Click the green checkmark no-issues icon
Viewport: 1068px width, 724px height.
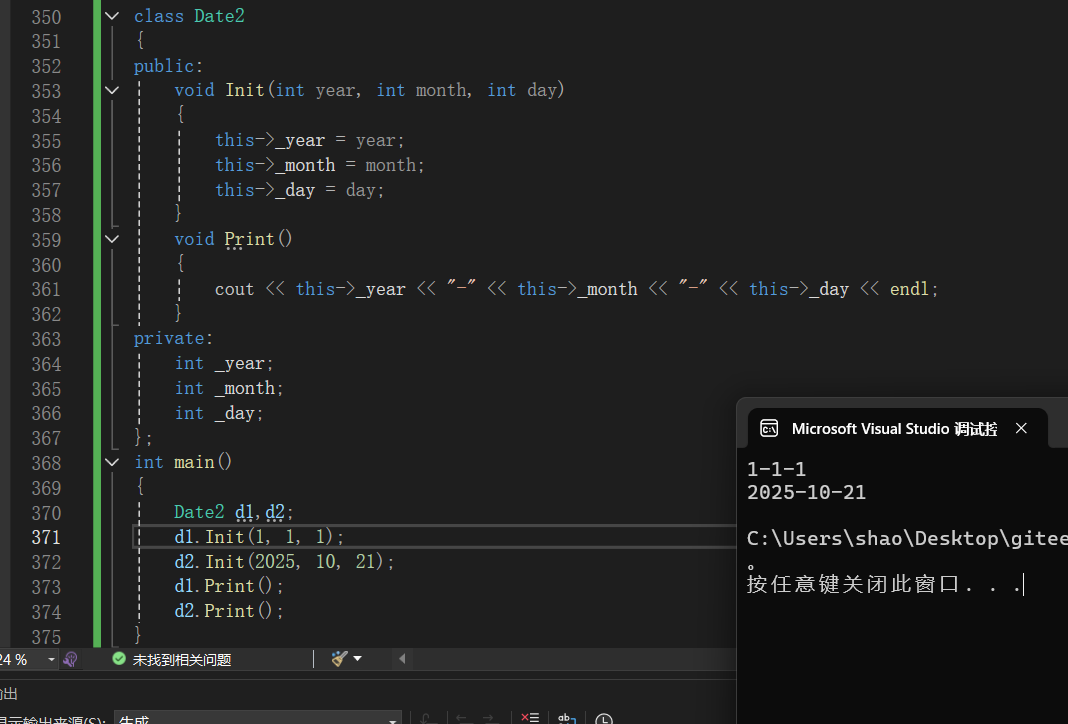(119, 659)
